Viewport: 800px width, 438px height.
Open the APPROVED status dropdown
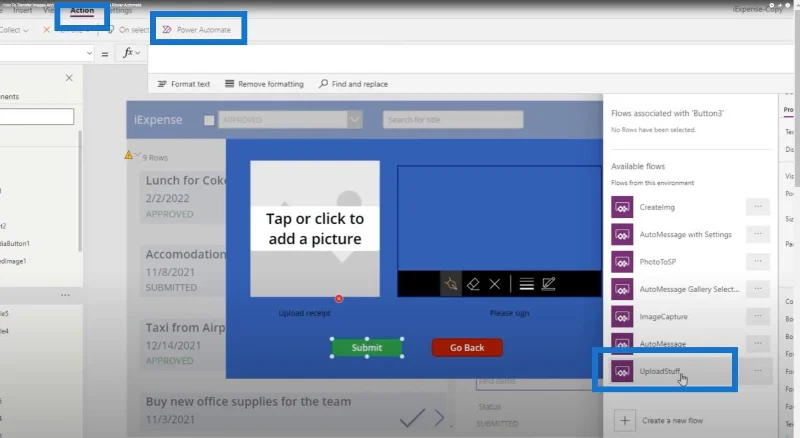tap(290, 120)
